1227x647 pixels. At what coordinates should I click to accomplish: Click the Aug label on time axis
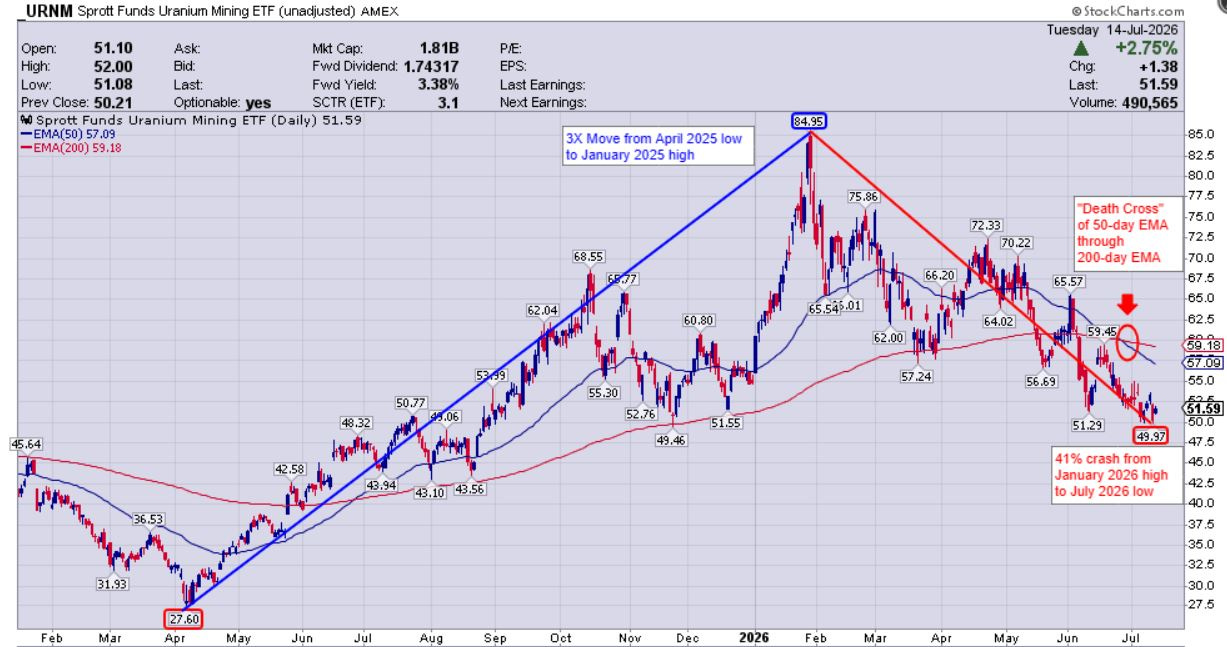coord(431,636)
